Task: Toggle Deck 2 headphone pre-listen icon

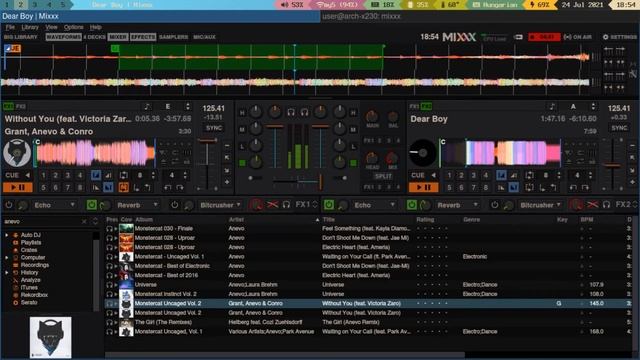Action: coord(304,111)
